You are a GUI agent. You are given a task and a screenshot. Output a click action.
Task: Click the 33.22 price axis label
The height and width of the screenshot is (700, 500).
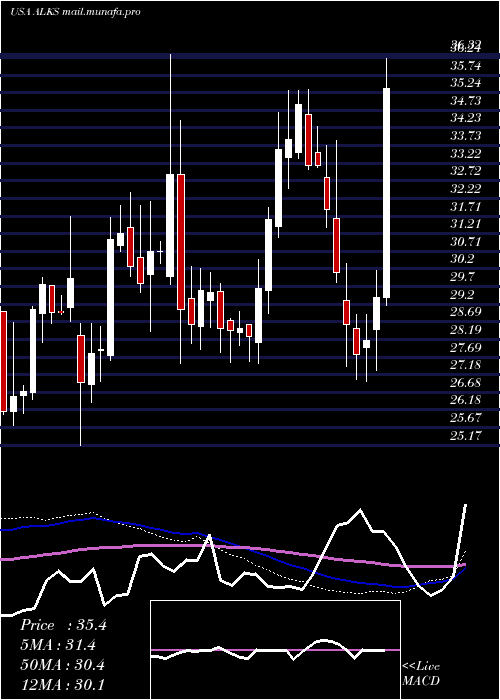point(466,154)
